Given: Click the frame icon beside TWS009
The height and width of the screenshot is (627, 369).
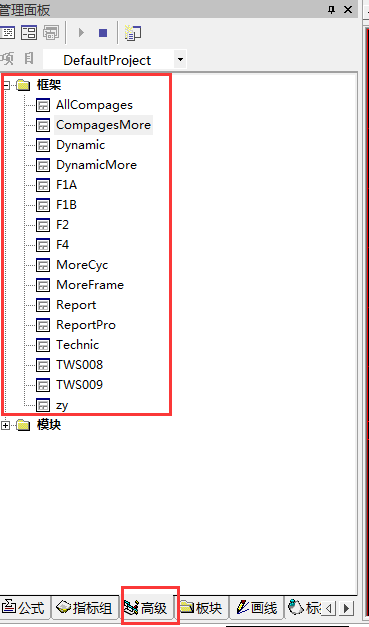Looking at the screenshot, I should [43, 385].
